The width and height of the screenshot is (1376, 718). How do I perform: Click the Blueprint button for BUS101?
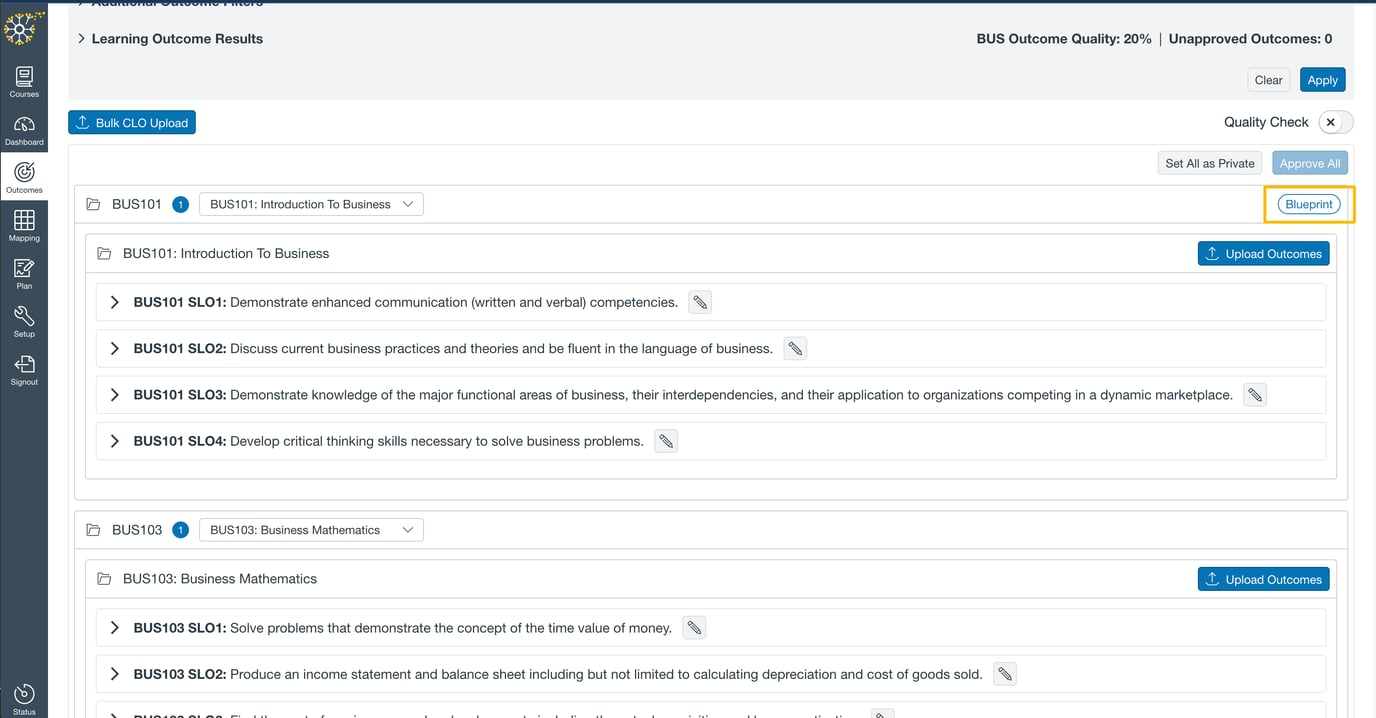point(1308,203)
